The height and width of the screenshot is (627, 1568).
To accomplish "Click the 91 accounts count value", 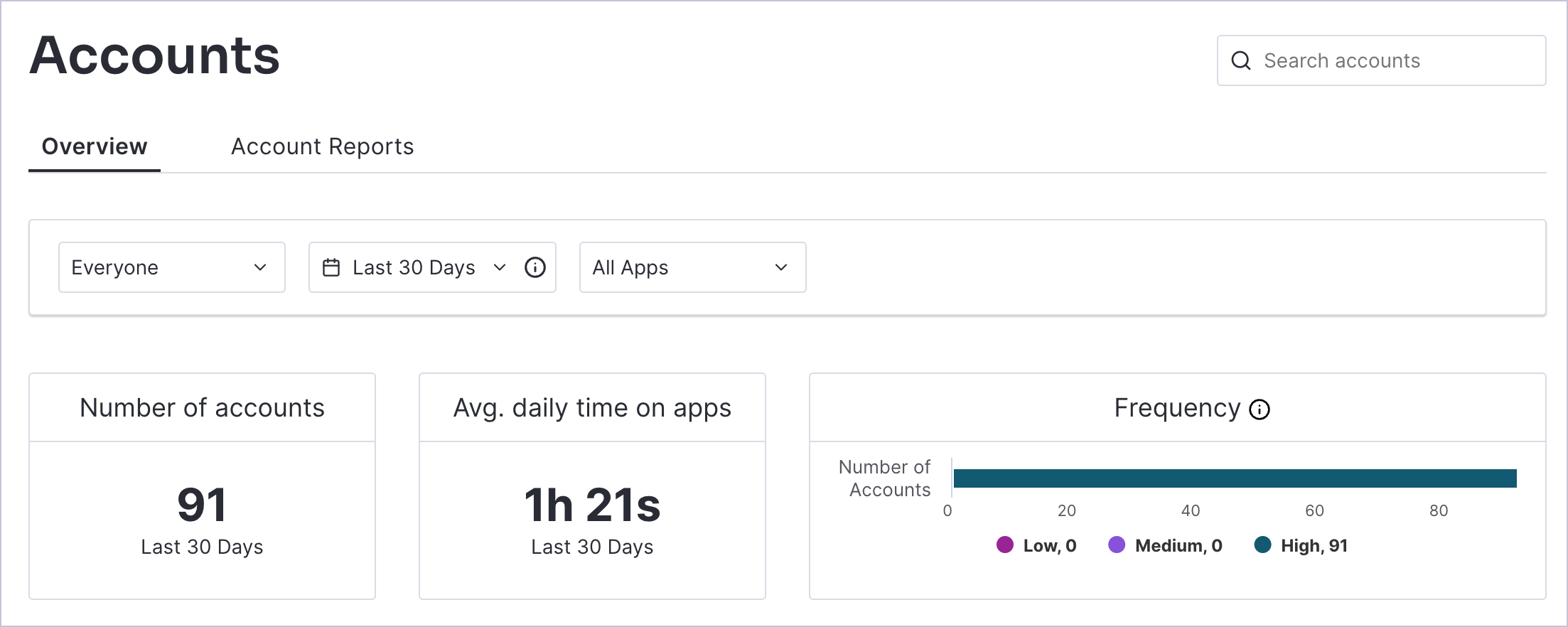I will click(x=202, y=505).
